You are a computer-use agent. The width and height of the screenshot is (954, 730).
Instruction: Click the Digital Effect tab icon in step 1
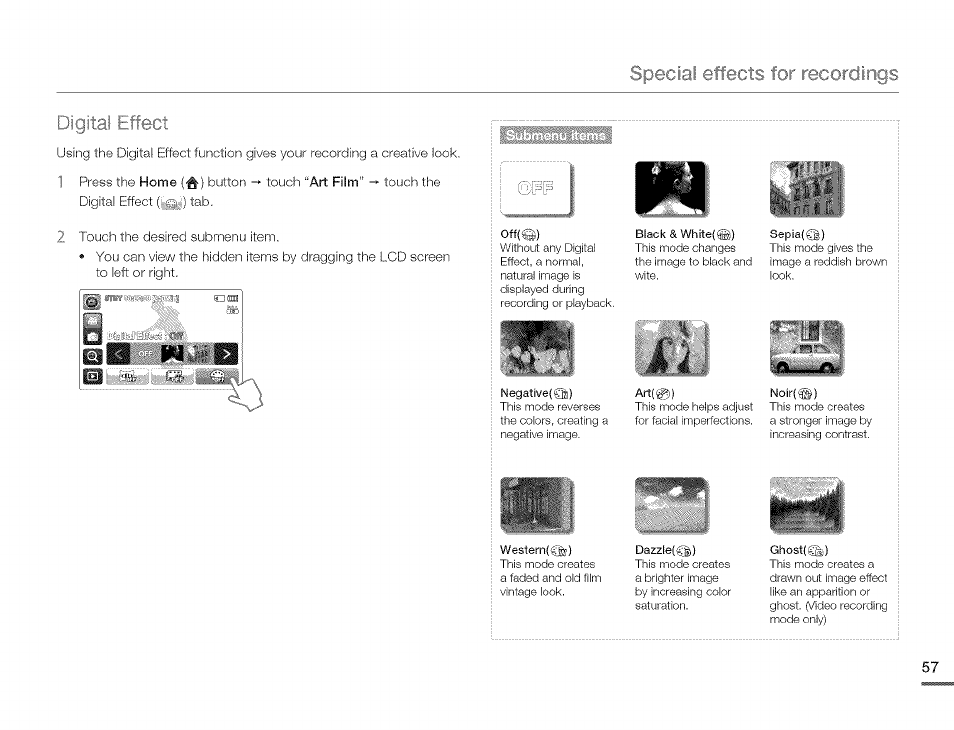tap(172, 203)
